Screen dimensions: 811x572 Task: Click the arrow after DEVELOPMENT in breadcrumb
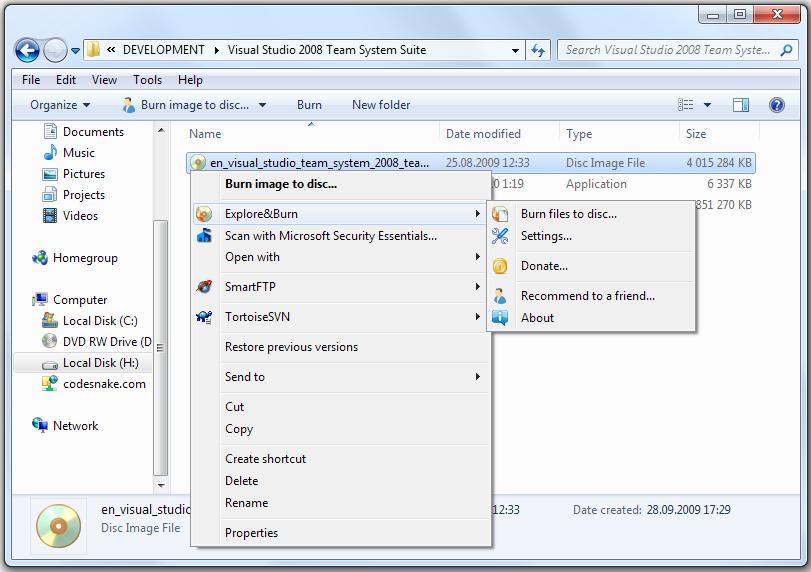216,50
